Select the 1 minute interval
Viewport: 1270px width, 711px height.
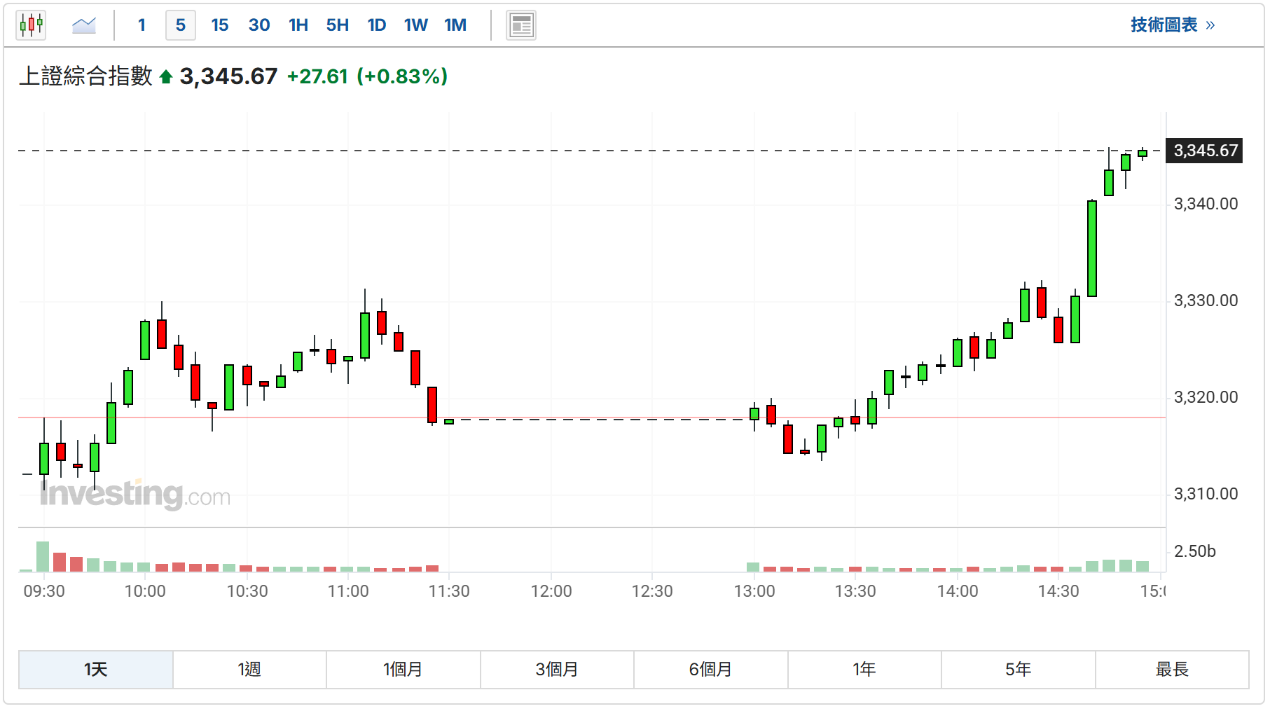[141, 25]
